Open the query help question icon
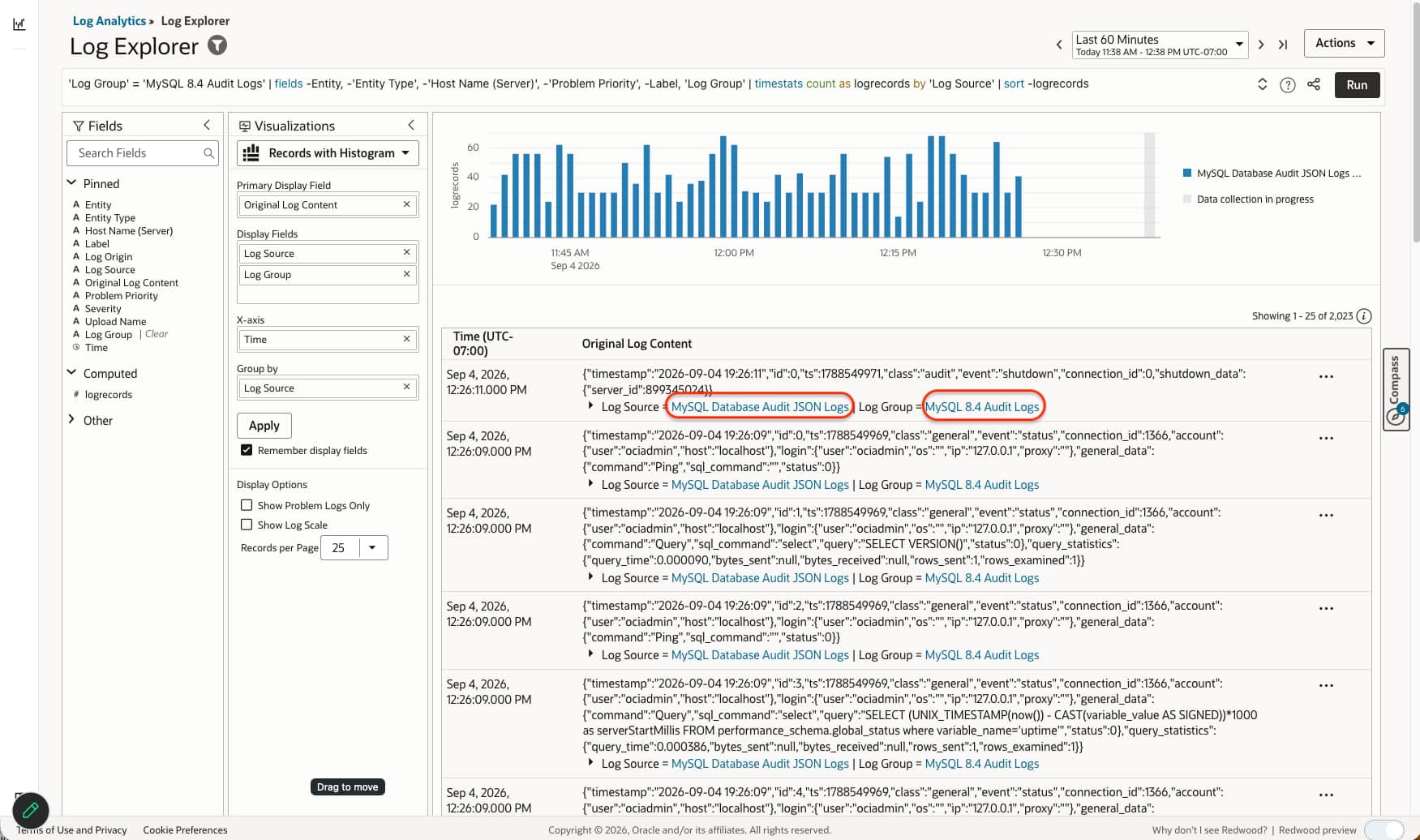This screenshot has width=1420, height=840. [x=1288, y=84]
